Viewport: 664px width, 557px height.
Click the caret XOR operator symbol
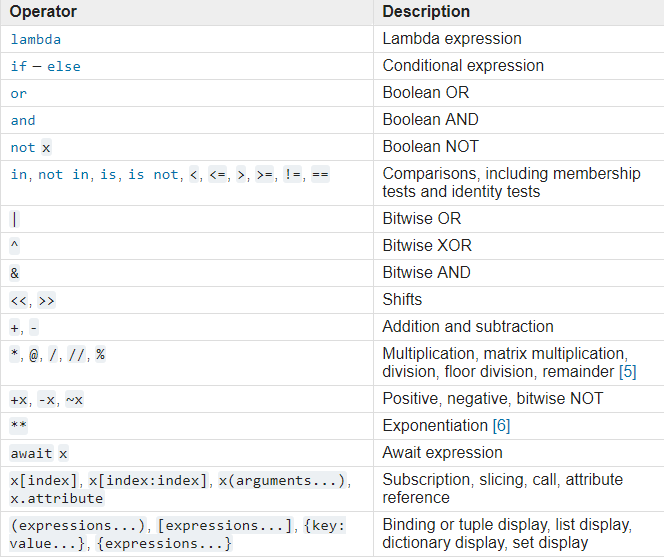[14, 246]
